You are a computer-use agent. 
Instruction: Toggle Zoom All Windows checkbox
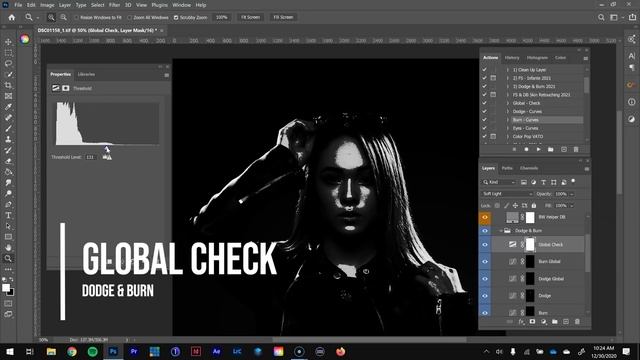(x=130, y=18)
